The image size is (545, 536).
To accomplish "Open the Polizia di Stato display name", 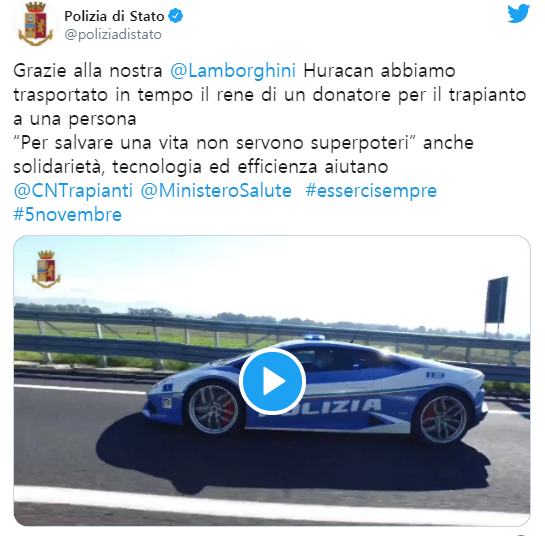I will (x=114, y=16).
